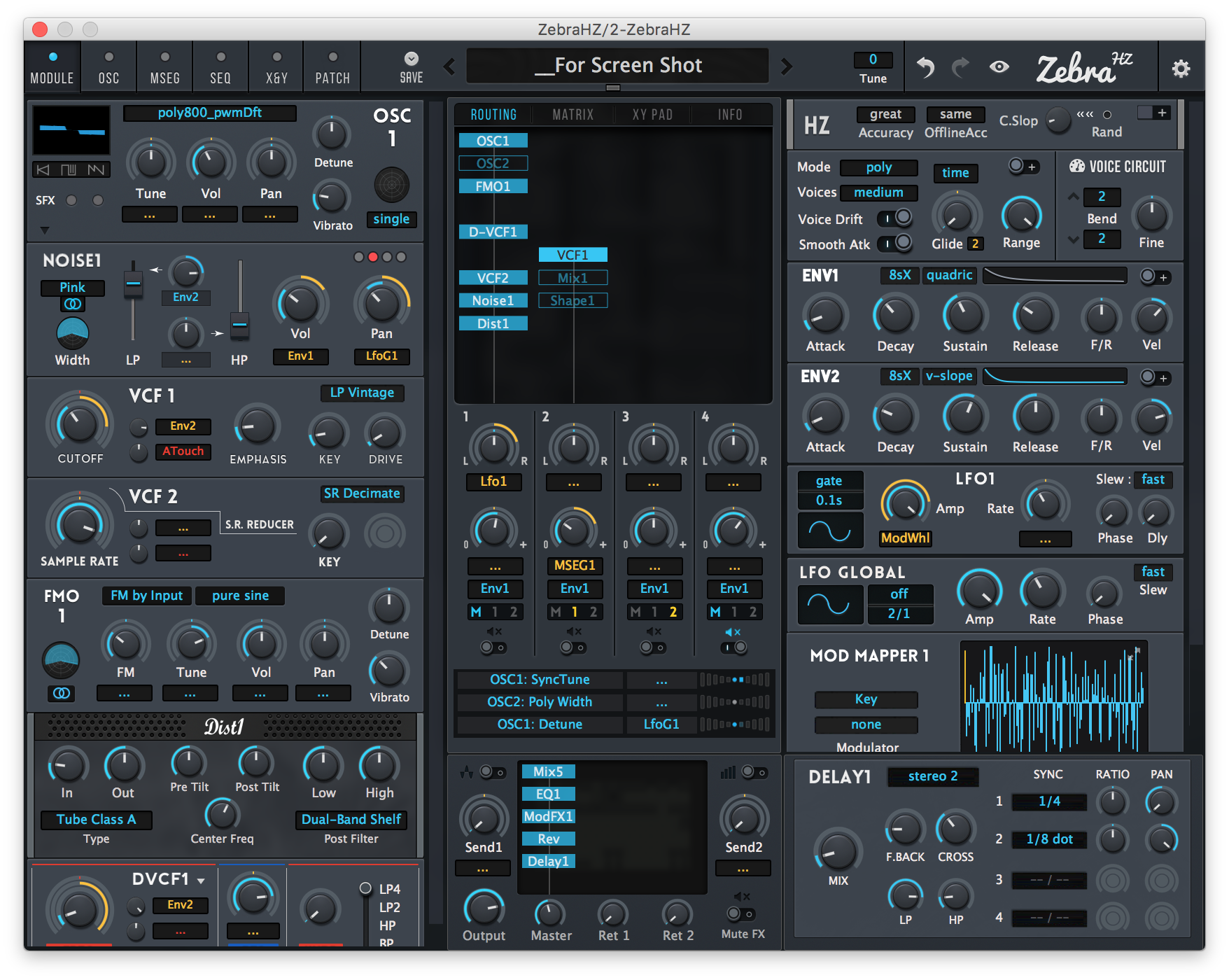
Task: Click the Voice Circuit palette icon
Action: pyautogui.click(x=1077, y=167)
